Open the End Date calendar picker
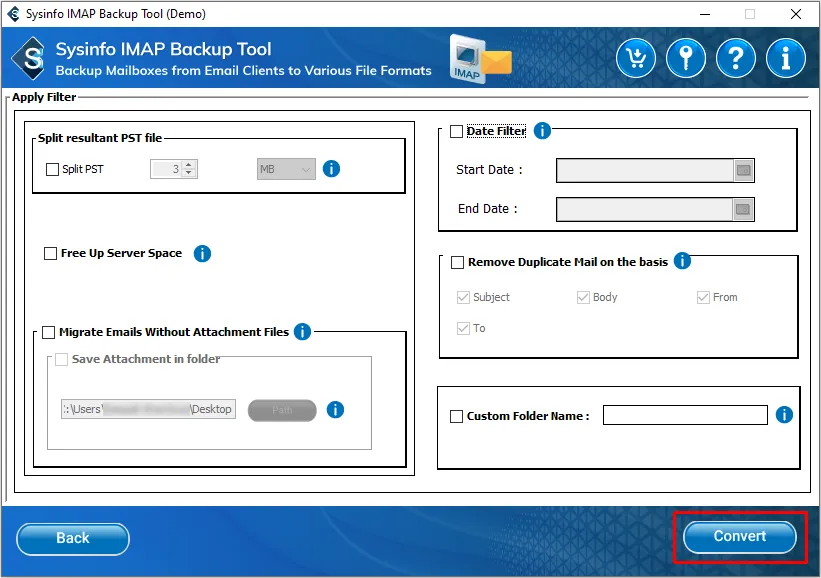This screenshot has height=578, width=821. pyautogui.click(x=743, y=210)
